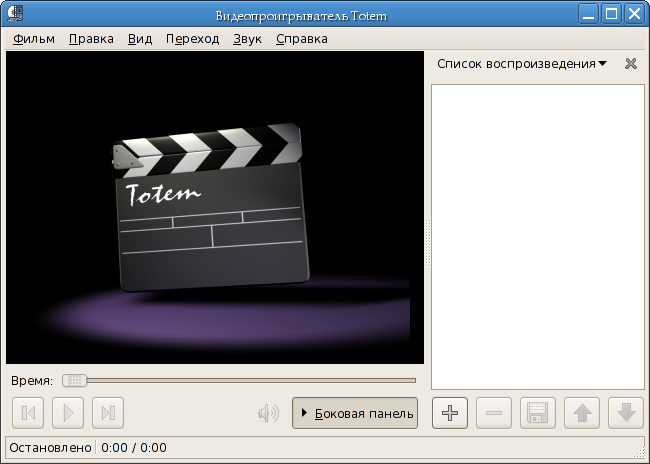Click the next chapter/track button
This screenshot has height=464, width=650.
(x=109, y=413)
